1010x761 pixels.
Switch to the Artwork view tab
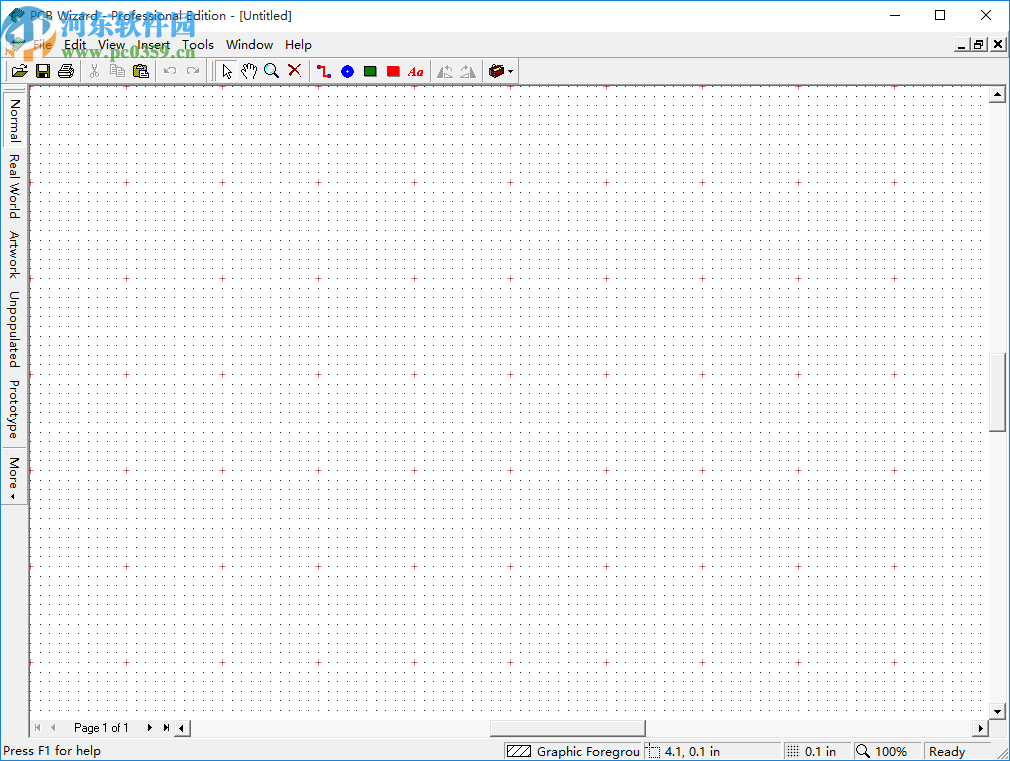click(x=14, y=255)
